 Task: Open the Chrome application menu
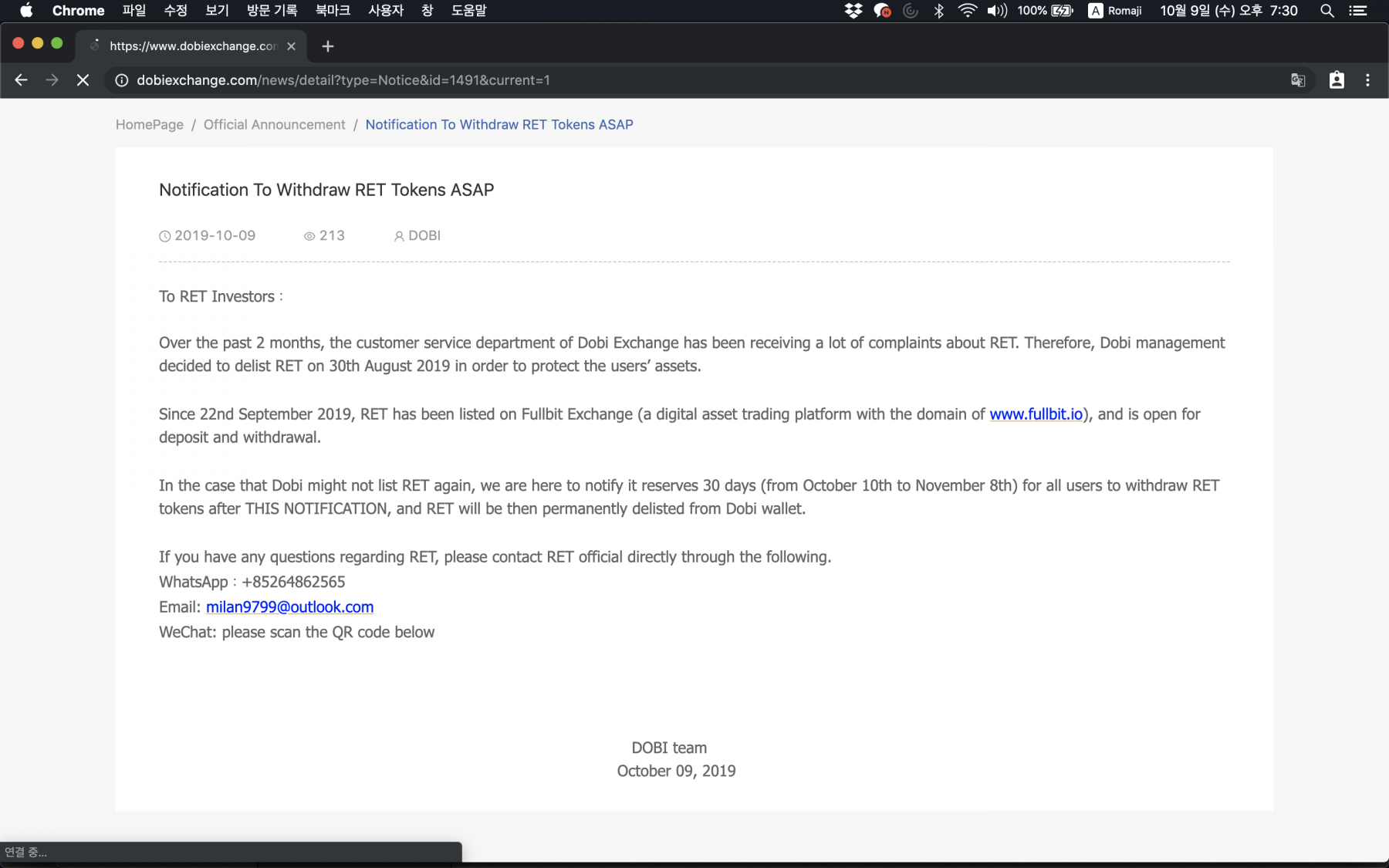78,11
